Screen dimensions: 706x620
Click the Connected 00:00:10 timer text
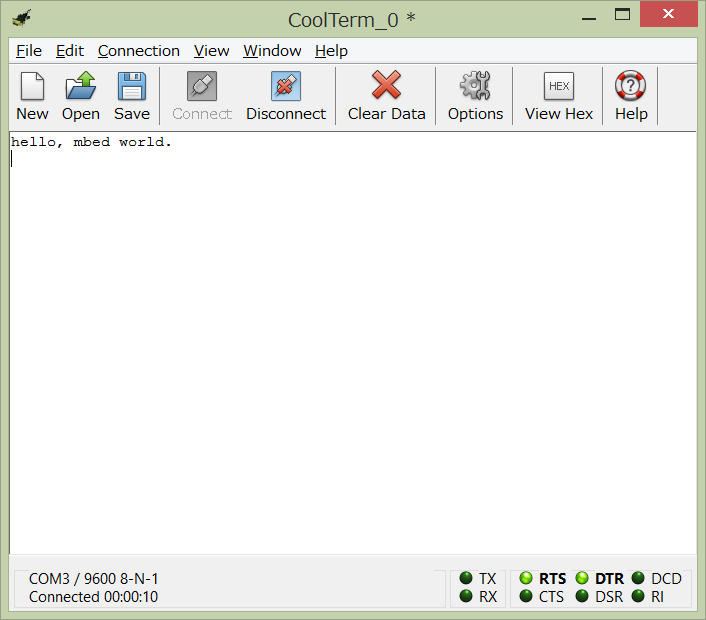tap(94, 597)
